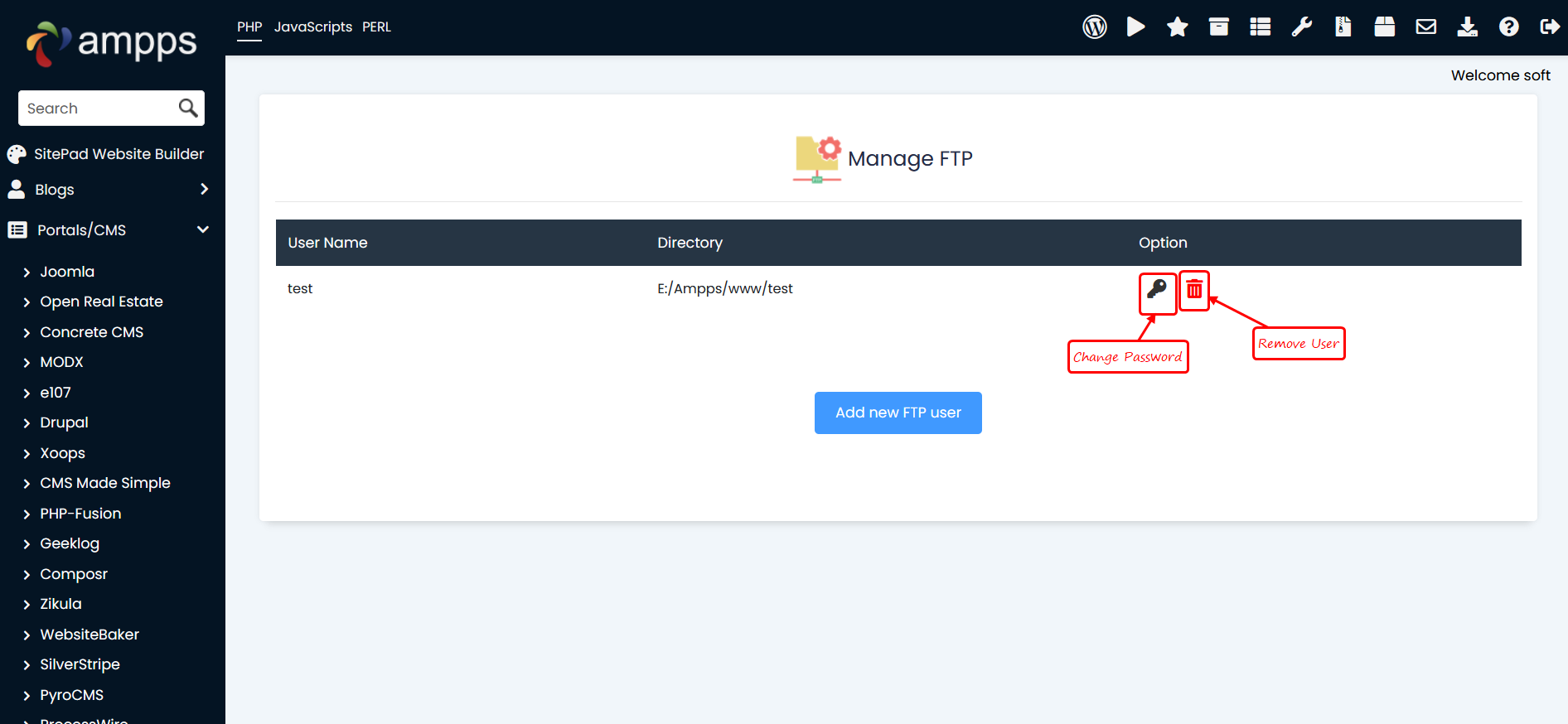Click the sign out arrow icon
Screen dimensions: 1568x724
click(x=1550, y=27)
